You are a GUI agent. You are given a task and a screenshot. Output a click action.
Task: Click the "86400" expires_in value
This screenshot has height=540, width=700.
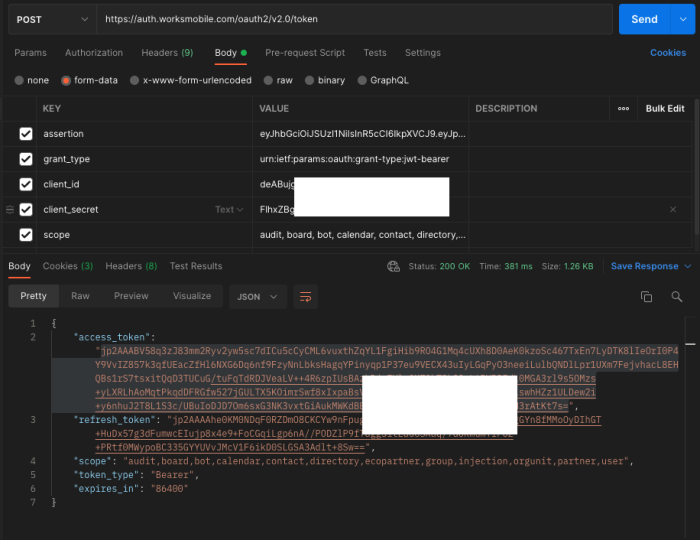point(170,489)
